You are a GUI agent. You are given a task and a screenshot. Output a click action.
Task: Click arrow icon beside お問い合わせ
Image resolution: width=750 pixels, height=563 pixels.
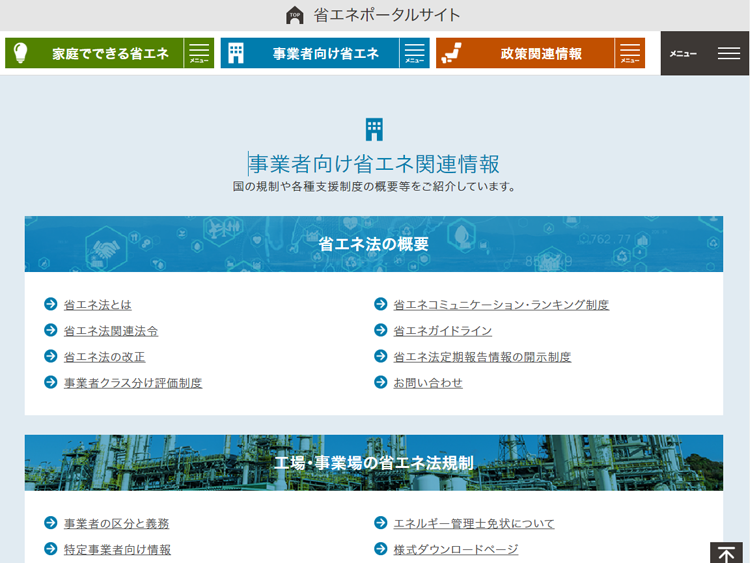pos(380,382)
